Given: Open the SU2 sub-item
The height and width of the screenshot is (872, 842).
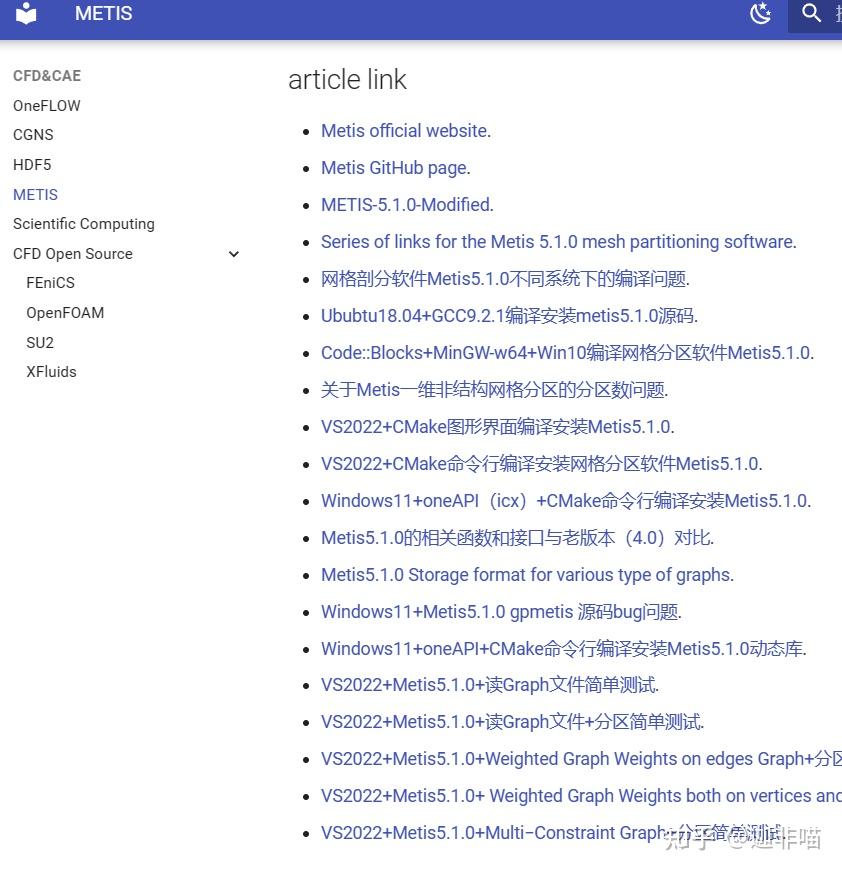Looking at the screenshot, I should [x=39, y=343].
